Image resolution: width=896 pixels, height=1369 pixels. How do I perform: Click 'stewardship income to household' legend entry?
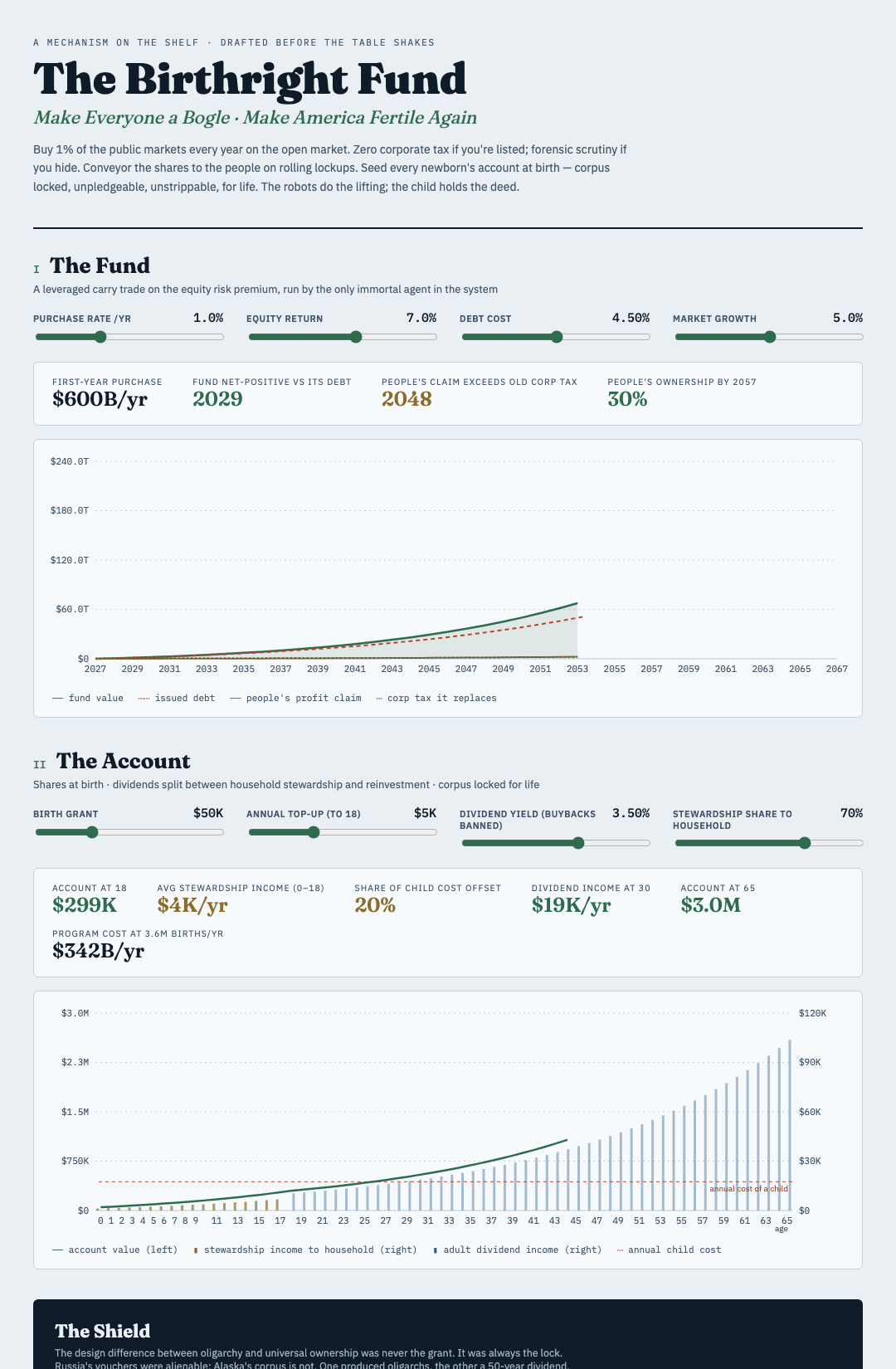304,1250
